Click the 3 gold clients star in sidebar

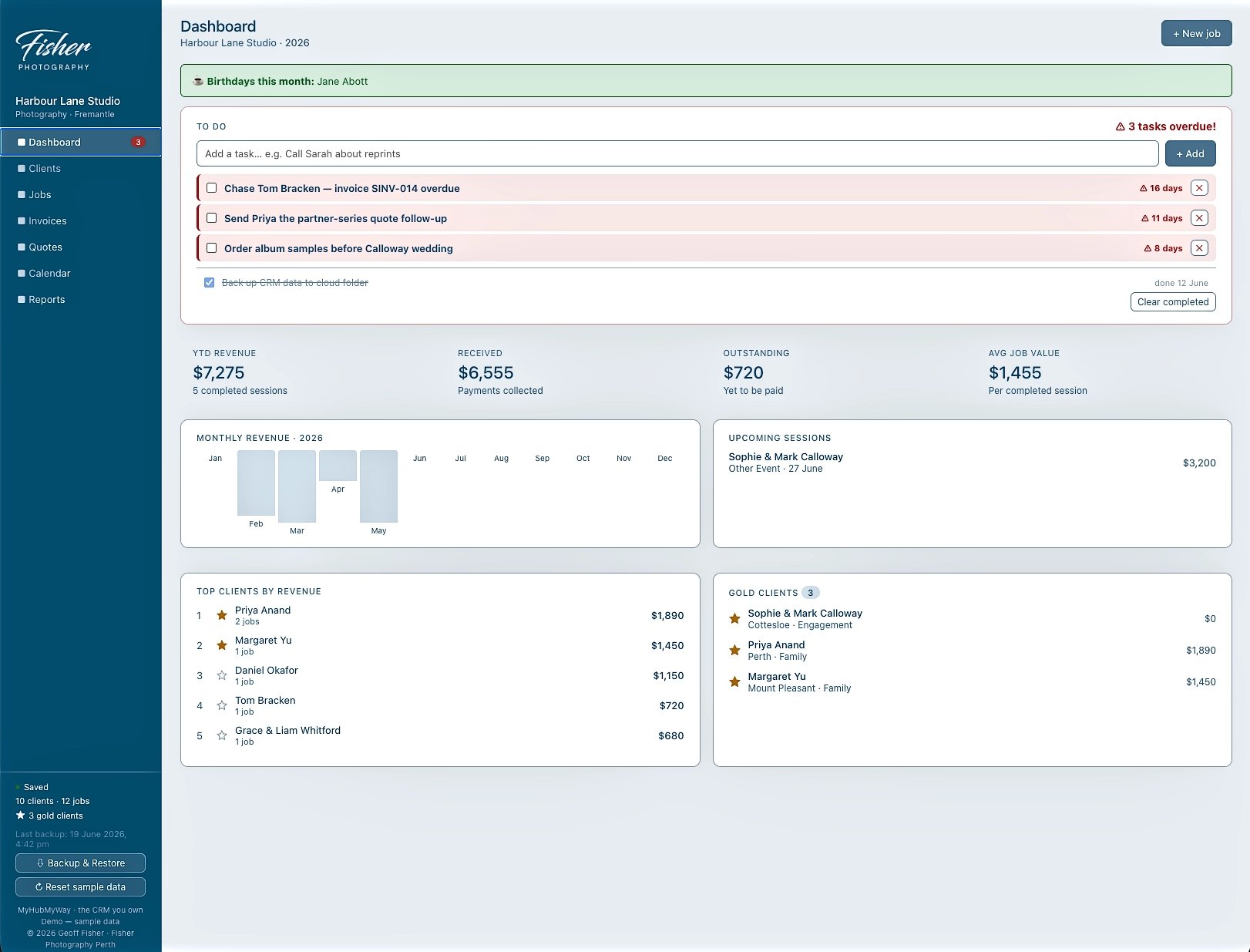pyautogui.click(x=21, y=816)
